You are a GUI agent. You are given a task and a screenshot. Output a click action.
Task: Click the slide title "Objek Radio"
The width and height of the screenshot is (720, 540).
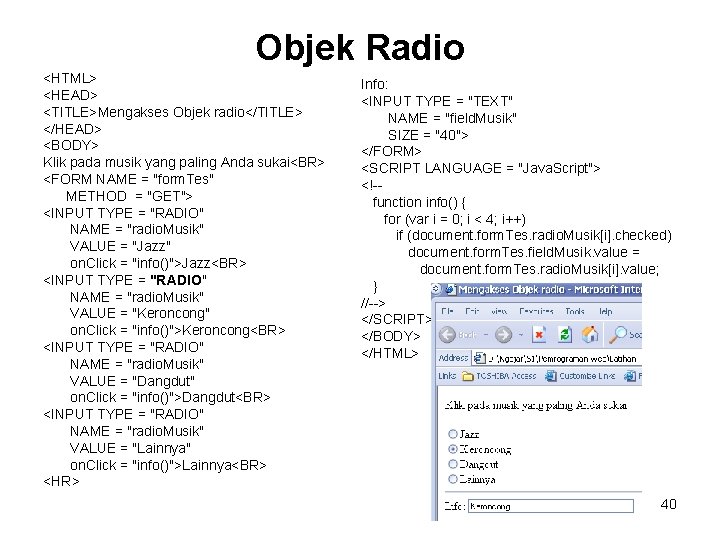360,48
